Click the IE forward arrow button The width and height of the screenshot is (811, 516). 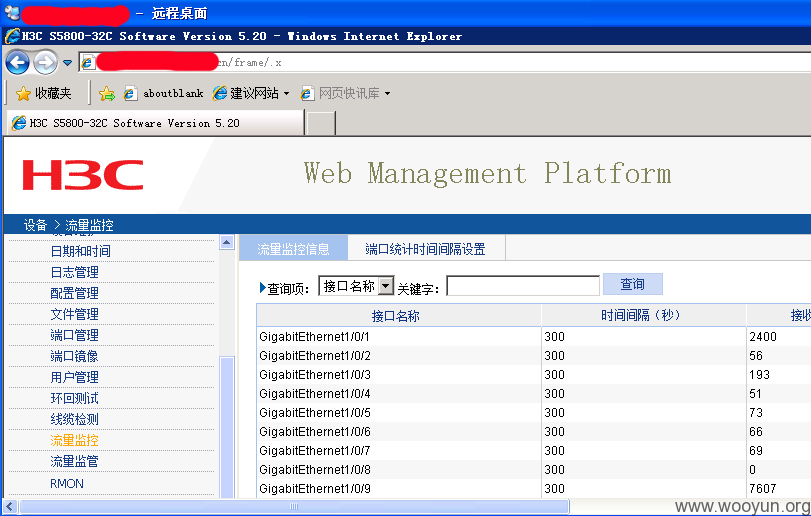pyautogui.click(x=46, y=63)
